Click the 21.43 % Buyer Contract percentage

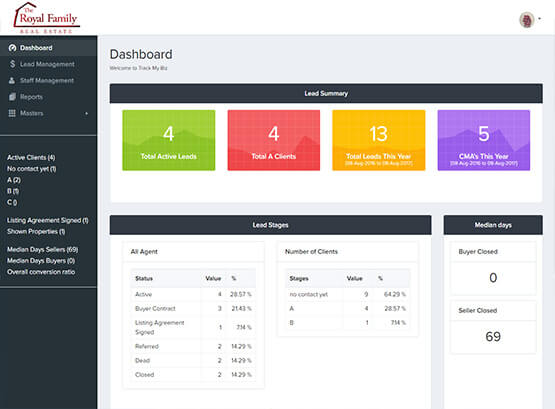tap(241, 309)
